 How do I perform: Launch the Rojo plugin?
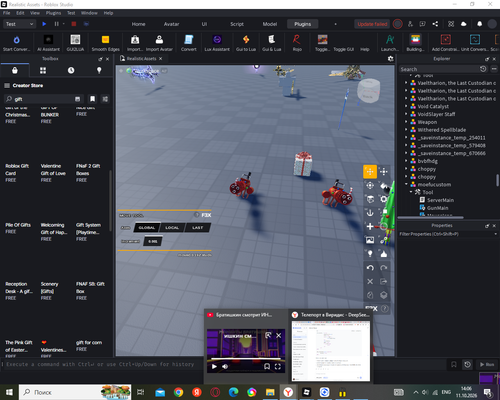297,40
